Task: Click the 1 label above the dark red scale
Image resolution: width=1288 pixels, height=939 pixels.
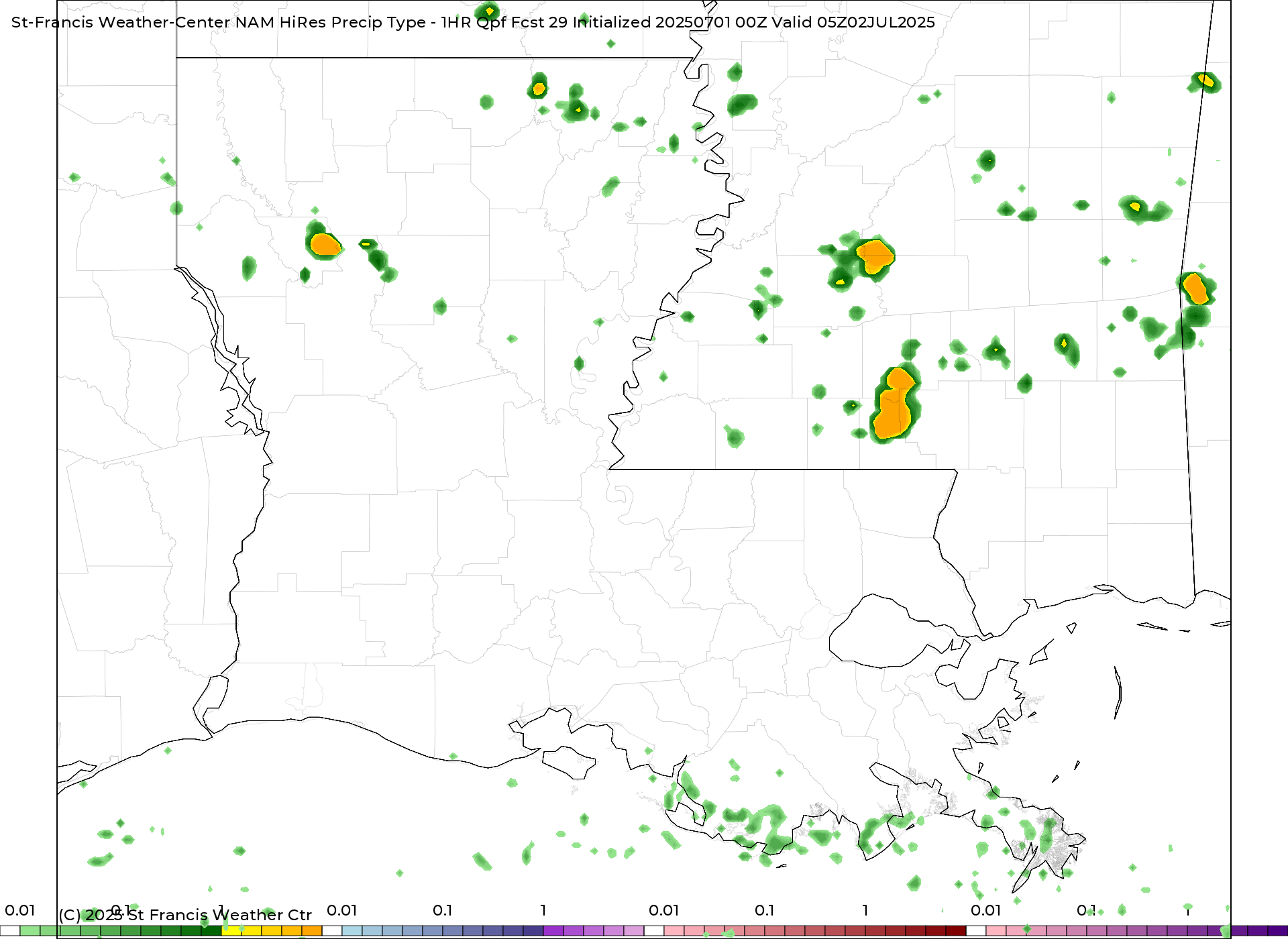Action: pyautogui.click(x=865, y=910)
